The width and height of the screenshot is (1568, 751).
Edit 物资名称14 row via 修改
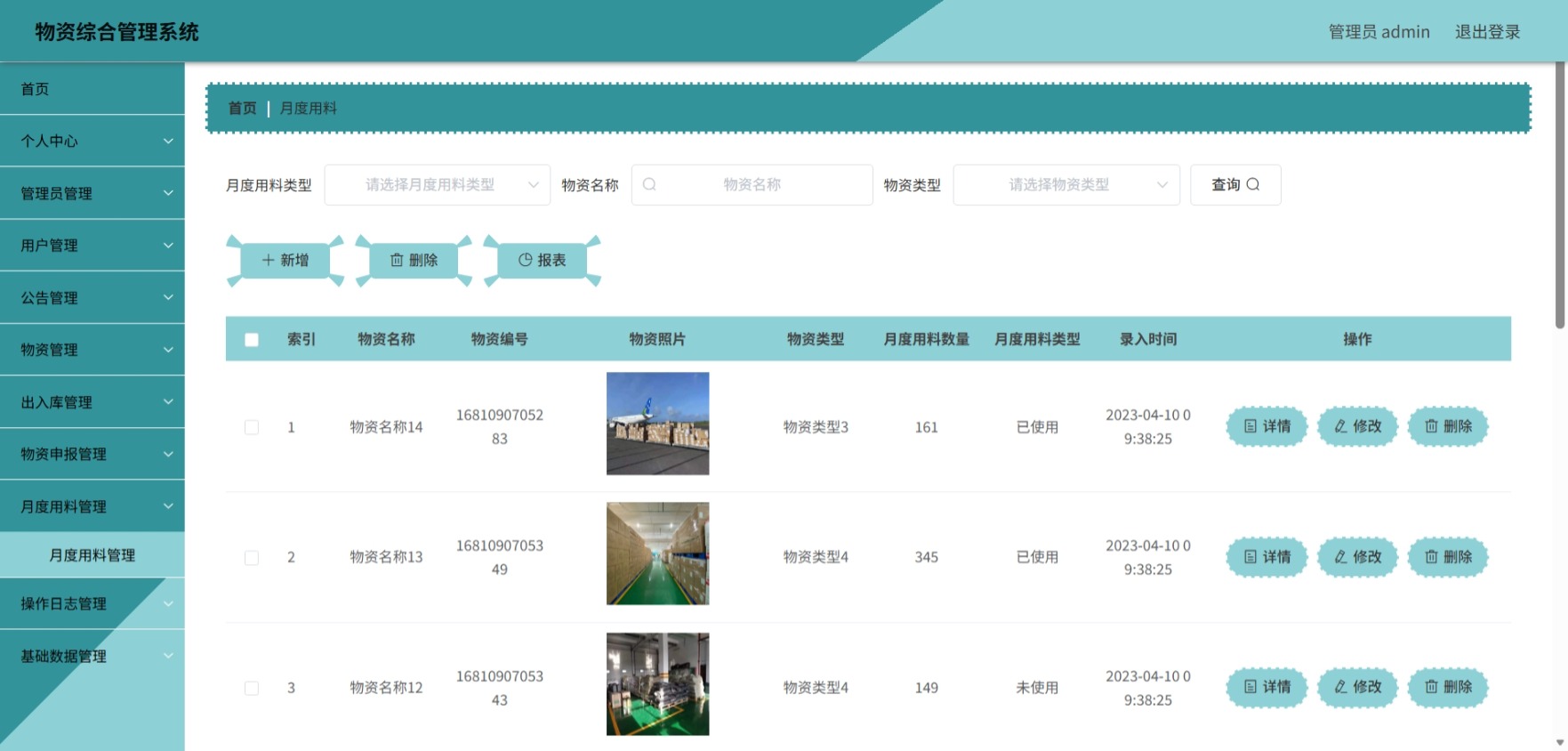[x=1357, y=426]
